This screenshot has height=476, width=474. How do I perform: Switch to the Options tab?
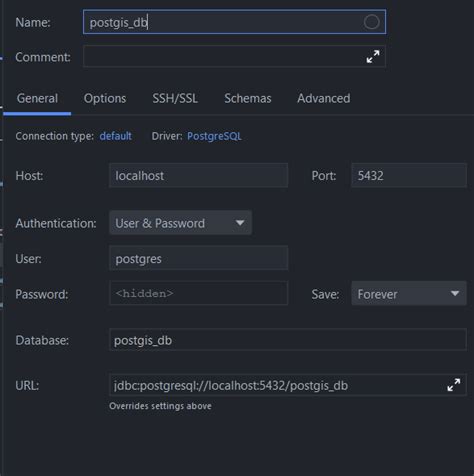[105, 98]
